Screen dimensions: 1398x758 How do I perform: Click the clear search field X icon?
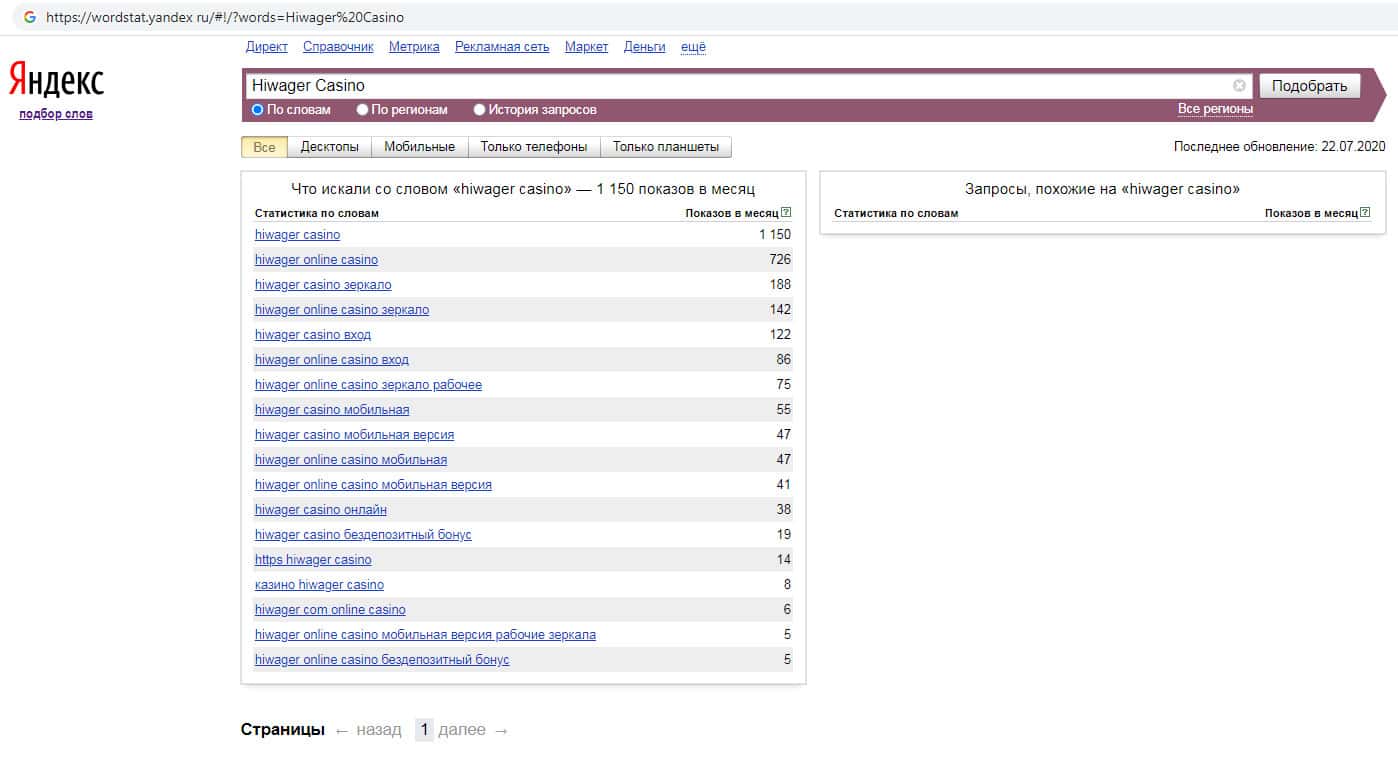pyautogui.click(x=1239, y=86)
